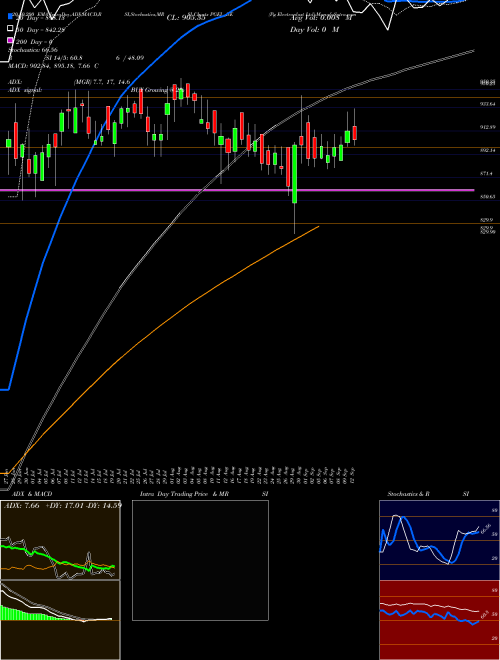500x660 pixels.
Task: Click the 'ADX signal:' label
Action: pos(25,90)
